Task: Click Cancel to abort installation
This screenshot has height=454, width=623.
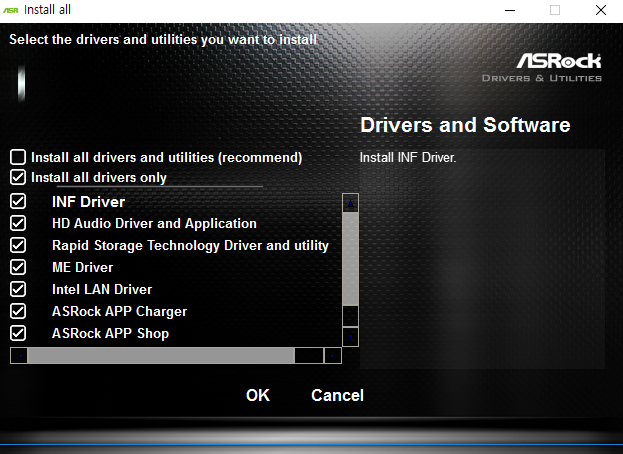Action: (x=337, y=395)
